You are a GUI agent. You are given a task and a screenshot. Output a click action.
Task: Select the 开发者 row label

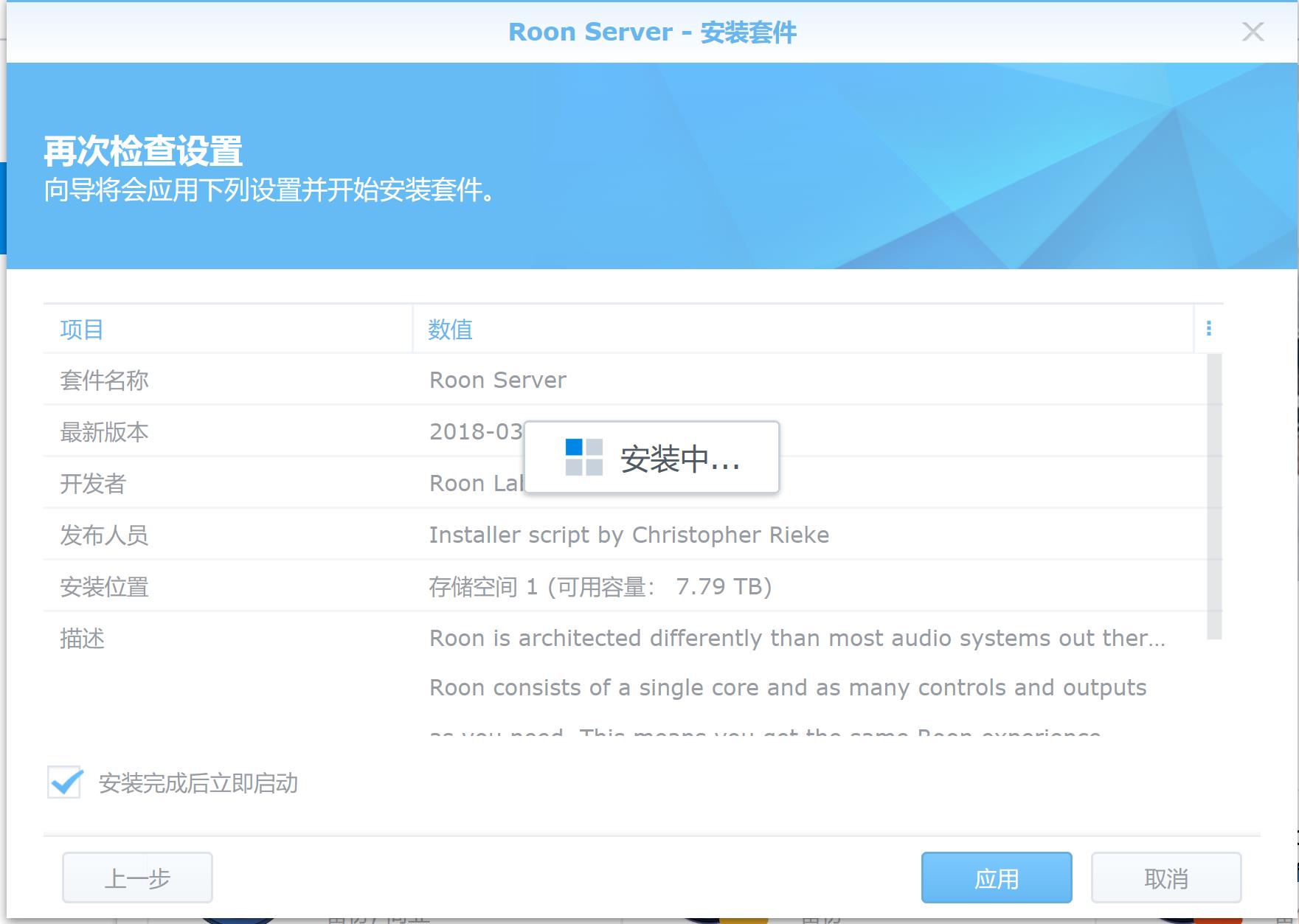pos(93,483)
